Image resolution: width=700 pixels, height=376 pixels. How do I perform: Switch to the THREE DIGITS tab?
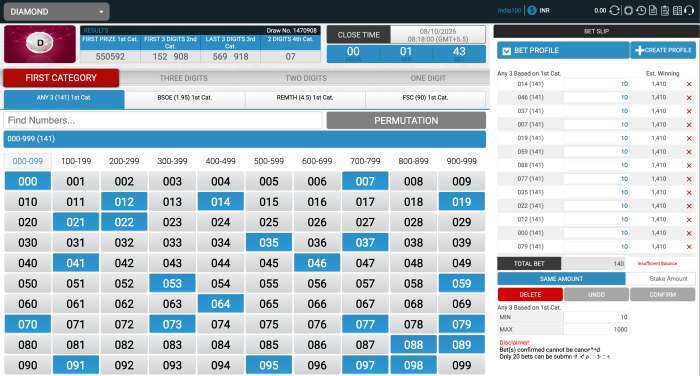click(183, 78)
